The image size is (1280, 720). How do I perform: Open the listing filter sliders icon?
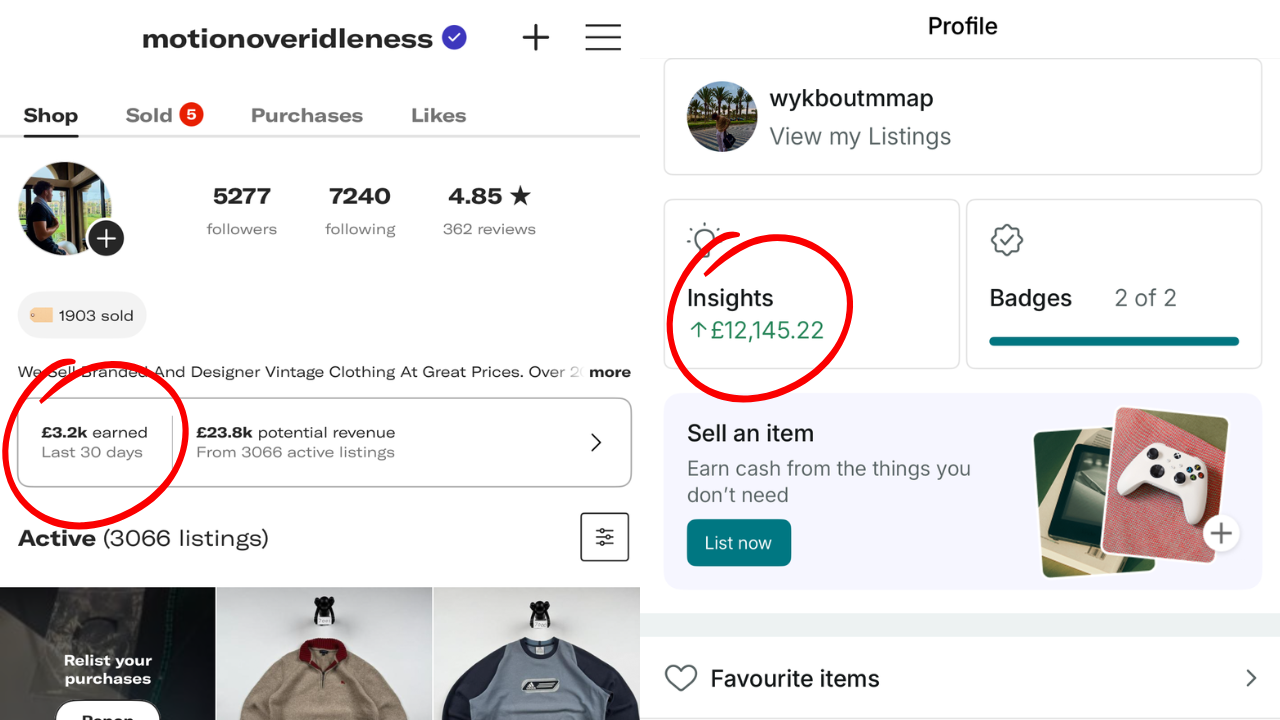605,537
